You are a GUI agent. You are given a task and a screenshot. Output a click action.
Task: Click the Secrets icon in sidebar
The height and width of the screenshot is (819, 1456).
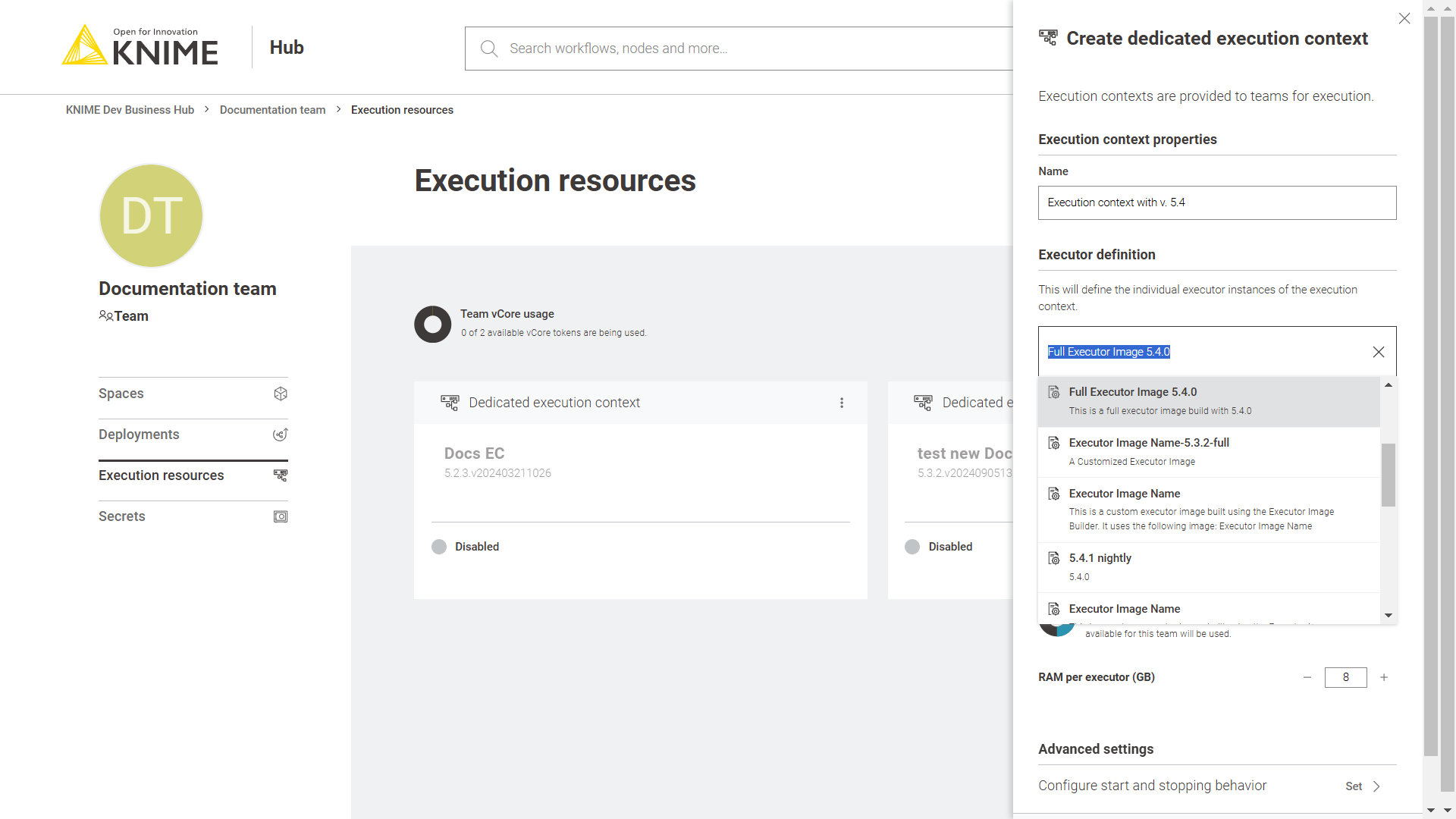281,517
